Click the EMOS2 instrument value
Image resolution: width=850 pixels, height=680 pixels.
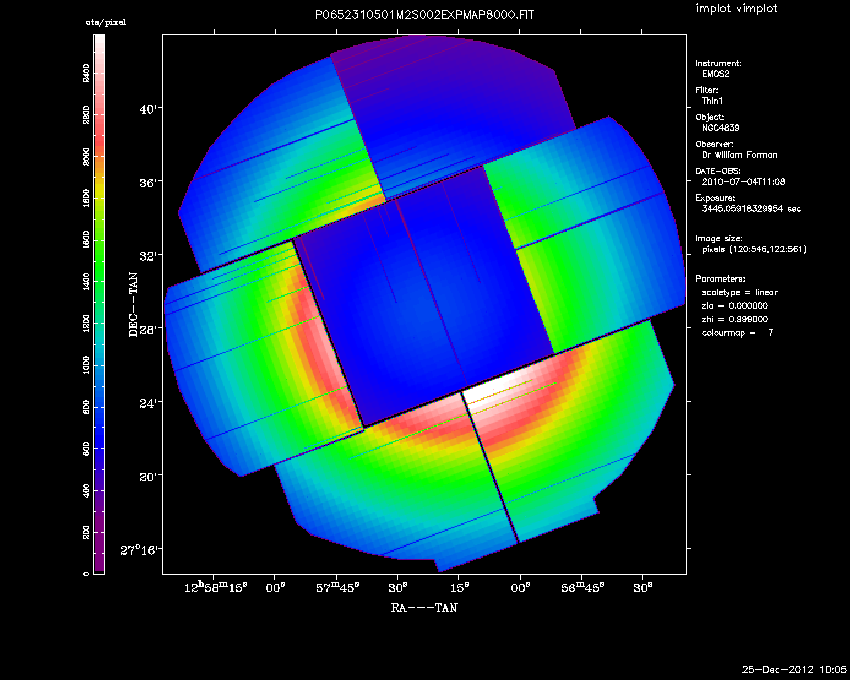click(716, 74)
